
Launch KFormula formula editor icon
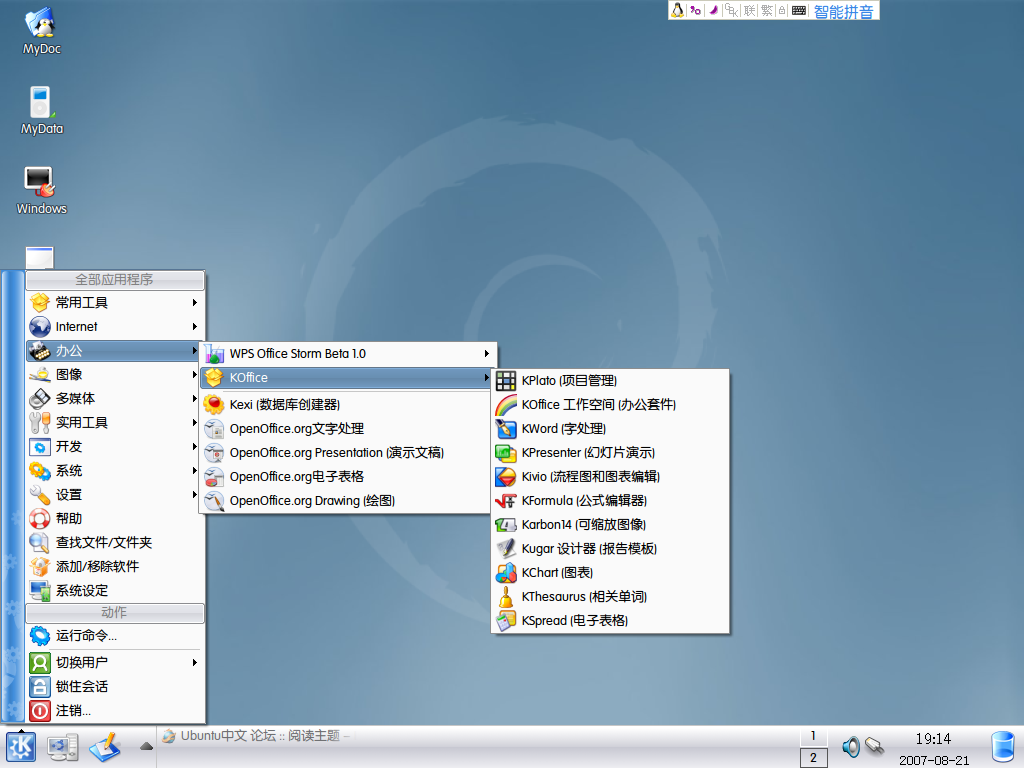(x=505, y=501)
